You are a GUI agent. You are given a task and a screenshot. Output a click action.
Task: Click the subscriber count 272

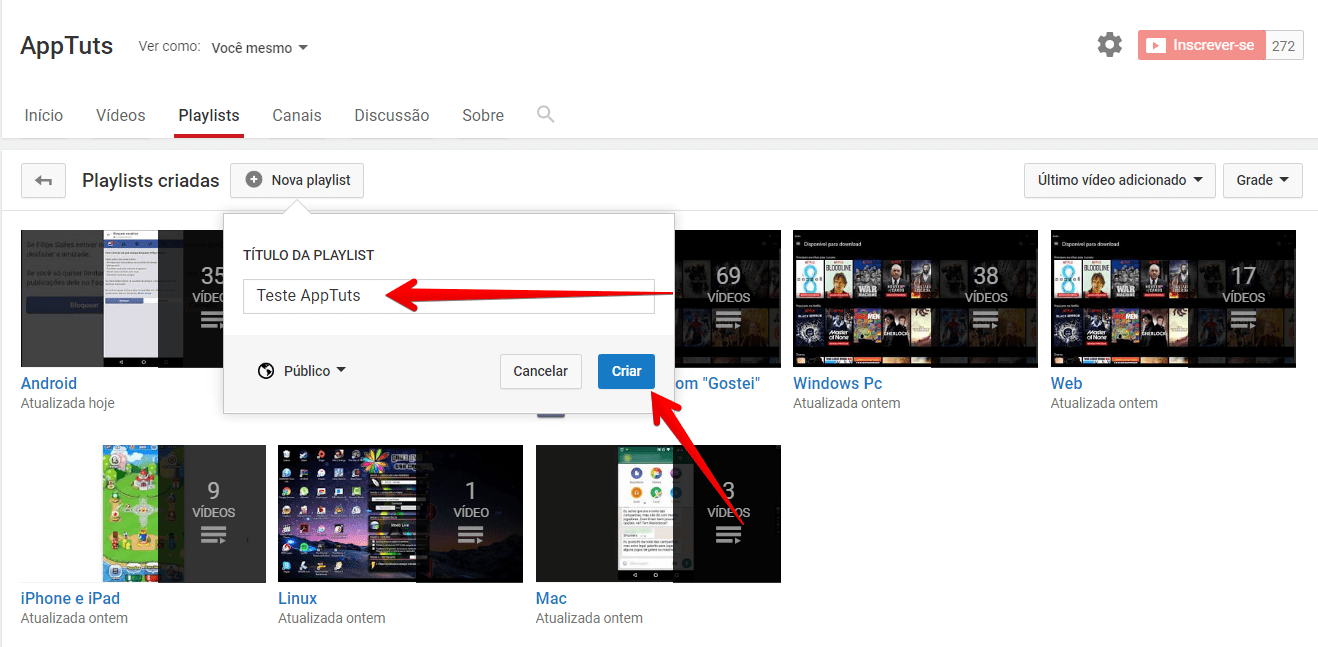click(1283, 45)
